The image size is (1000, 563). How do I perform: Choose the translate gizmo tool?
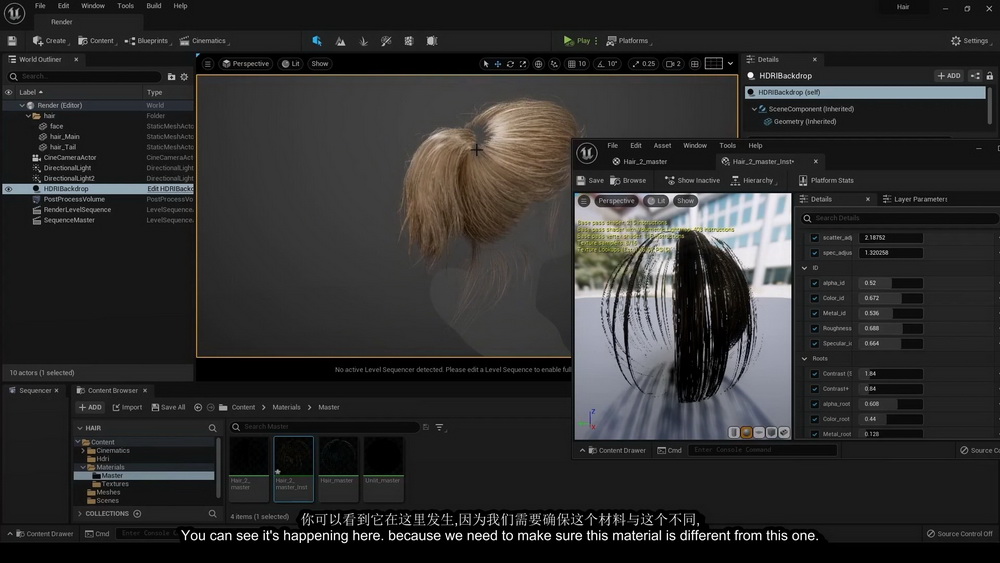point(498,64)
